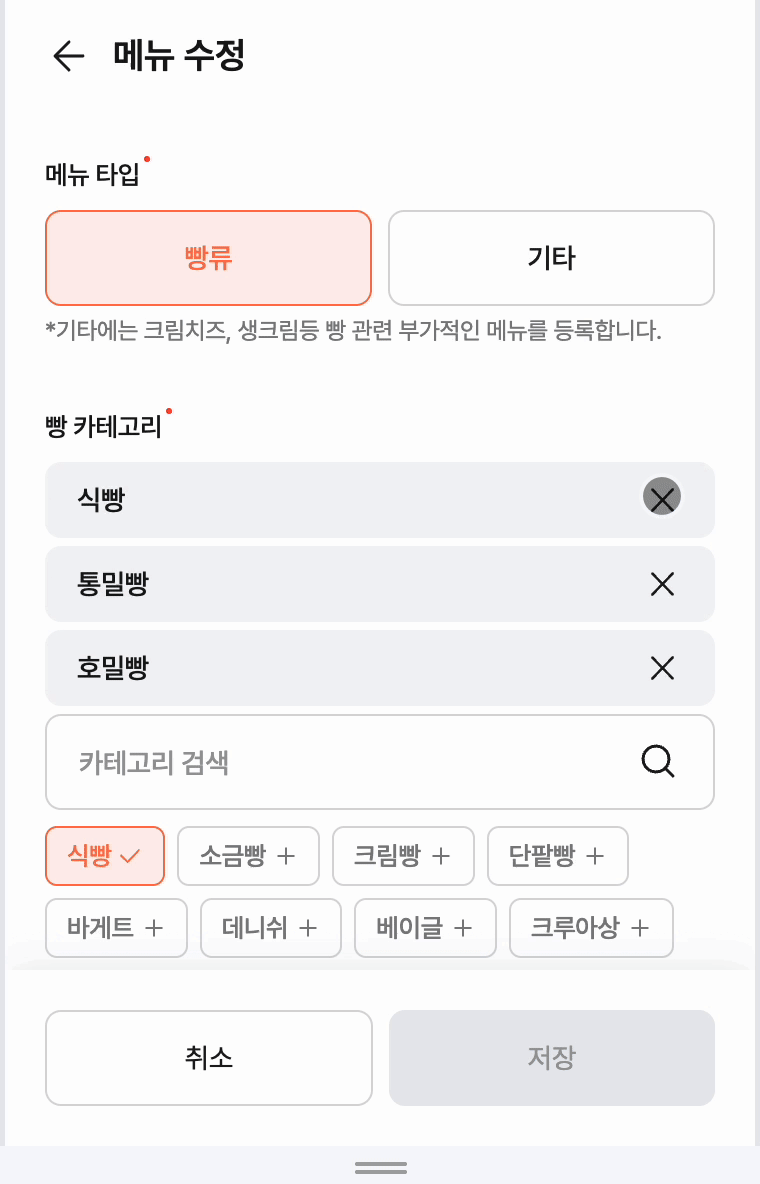This screenshot has width=760, height=1184.
Task: Click the magnifier search icon
Action: click(658, 762)
